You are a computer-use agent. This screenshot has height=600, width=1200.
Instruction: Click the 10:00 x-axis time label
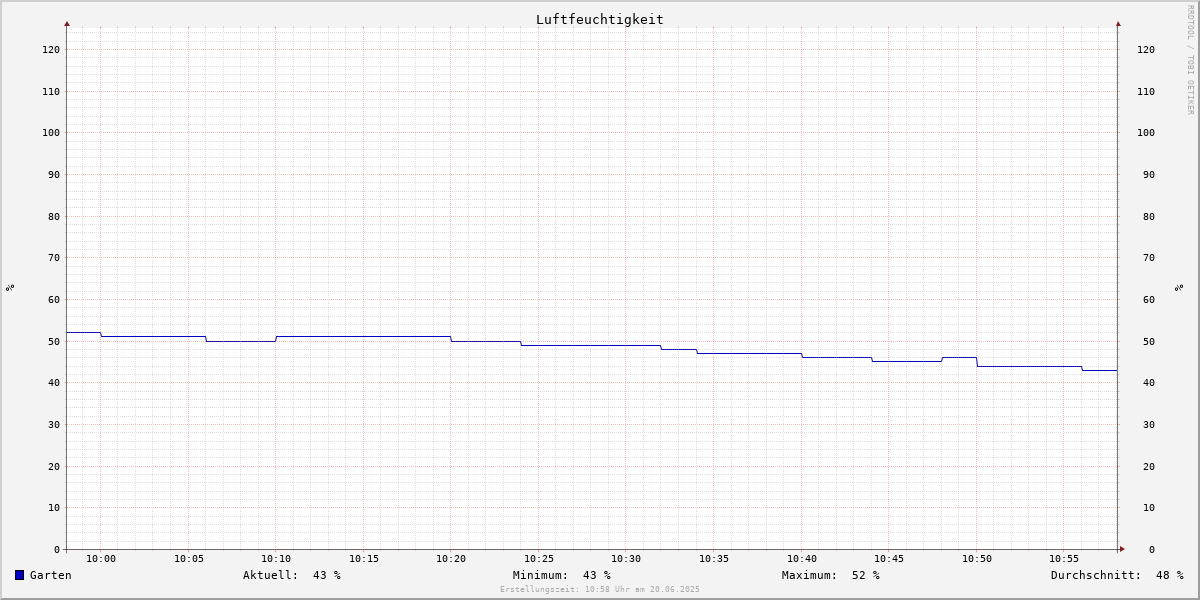[x=101, y=559]
